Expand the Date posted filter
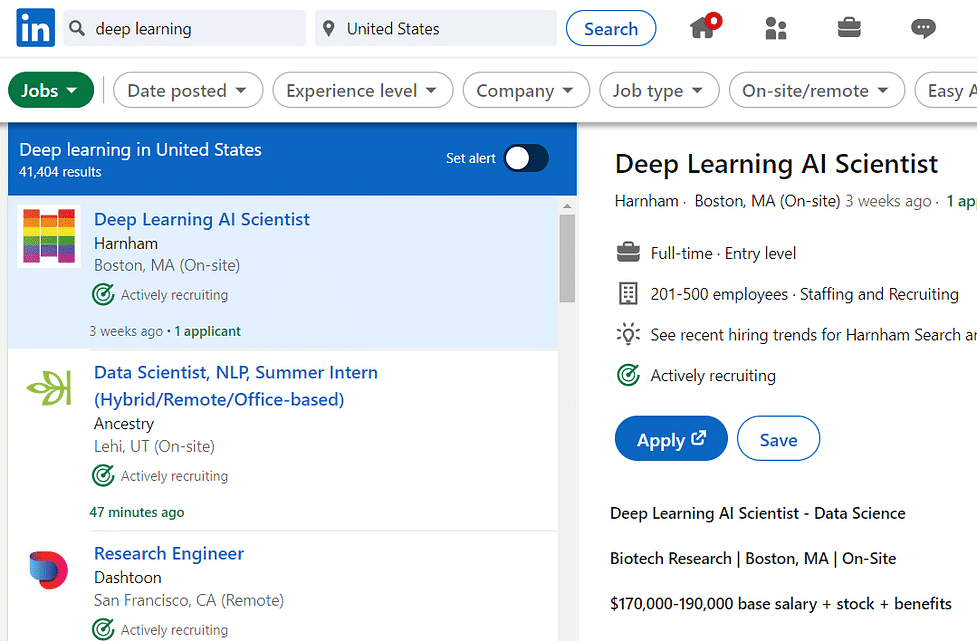Viewport: 977px width, 641px height. [x=188, y=90]
